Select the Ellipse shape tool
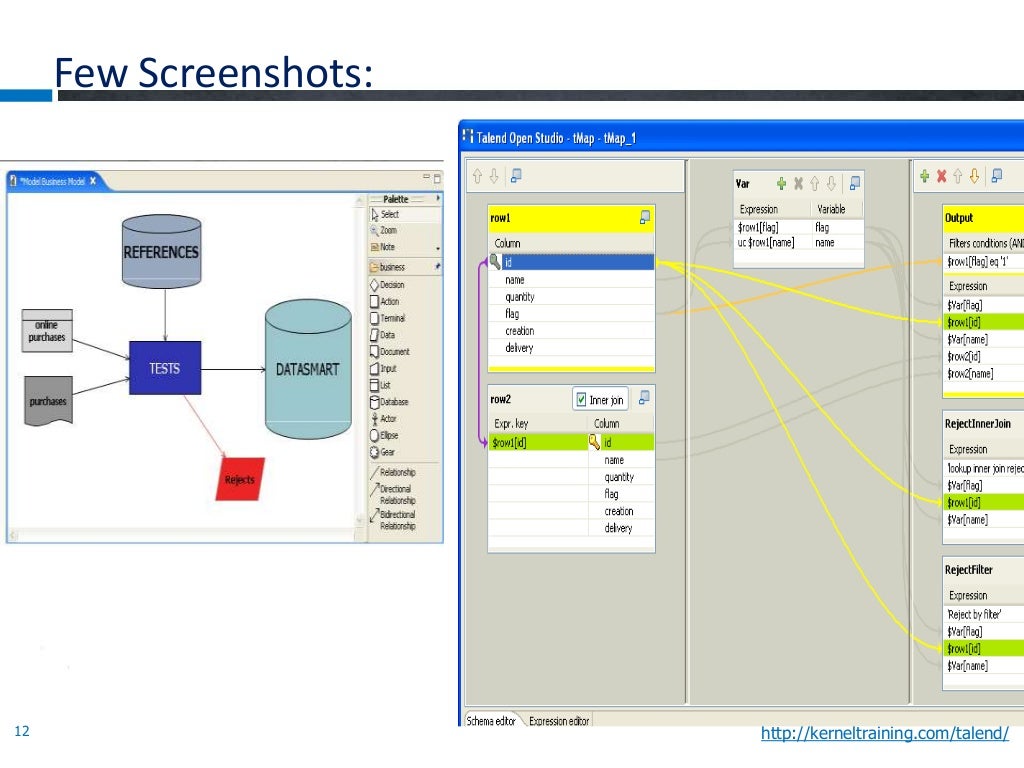Image resolution: width=1024 pixels, height=768 pixels. click(384, 435)
